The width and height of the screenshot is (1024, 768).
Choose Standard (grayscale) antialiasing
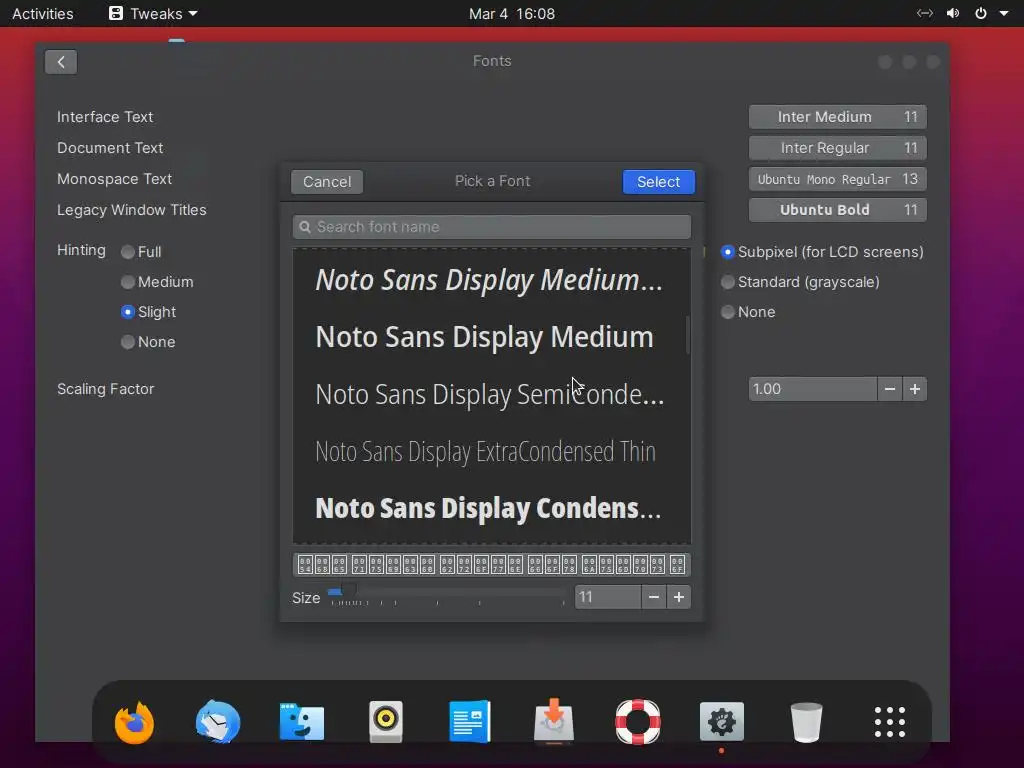[800, 281]
